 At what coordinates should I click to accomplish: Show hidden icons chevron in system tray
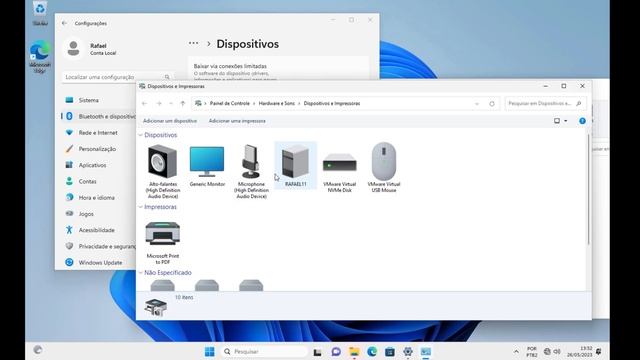point(516,351)
